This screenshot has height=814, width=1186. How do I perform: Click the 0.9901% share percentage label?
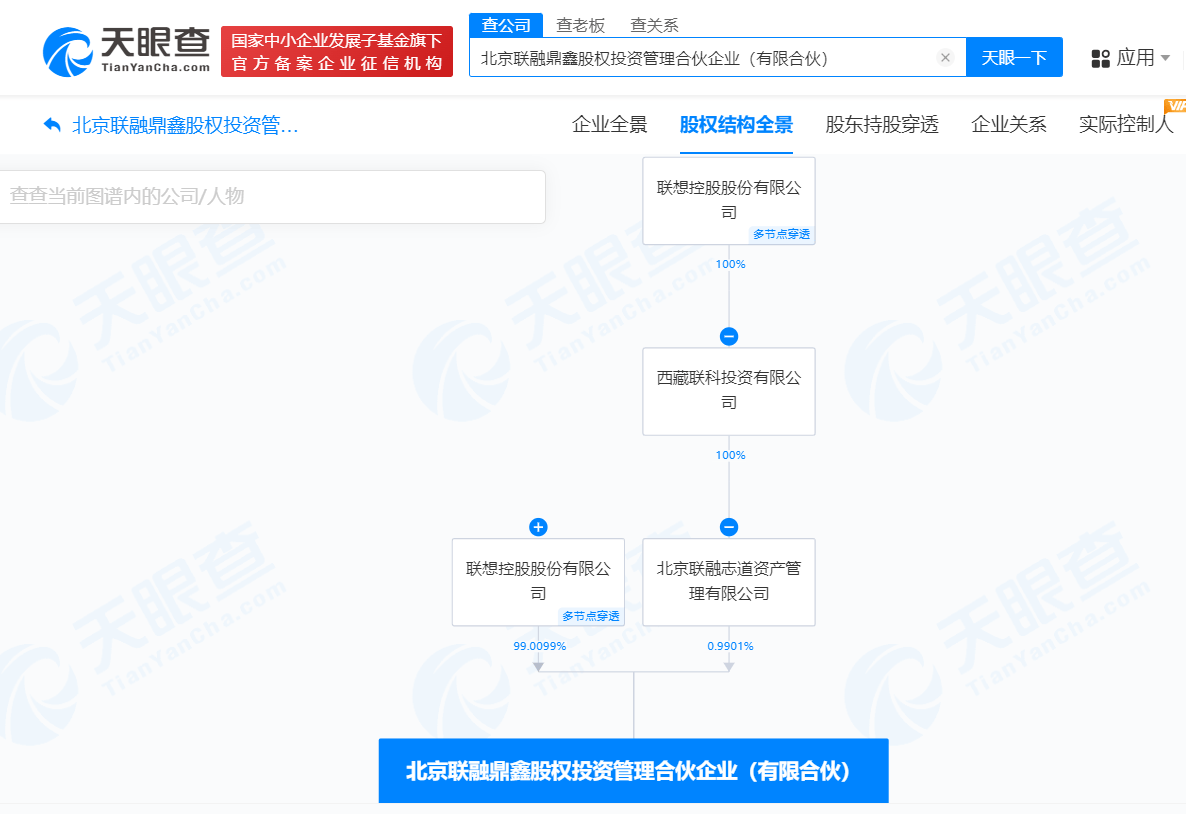click(x=730, y=646)
